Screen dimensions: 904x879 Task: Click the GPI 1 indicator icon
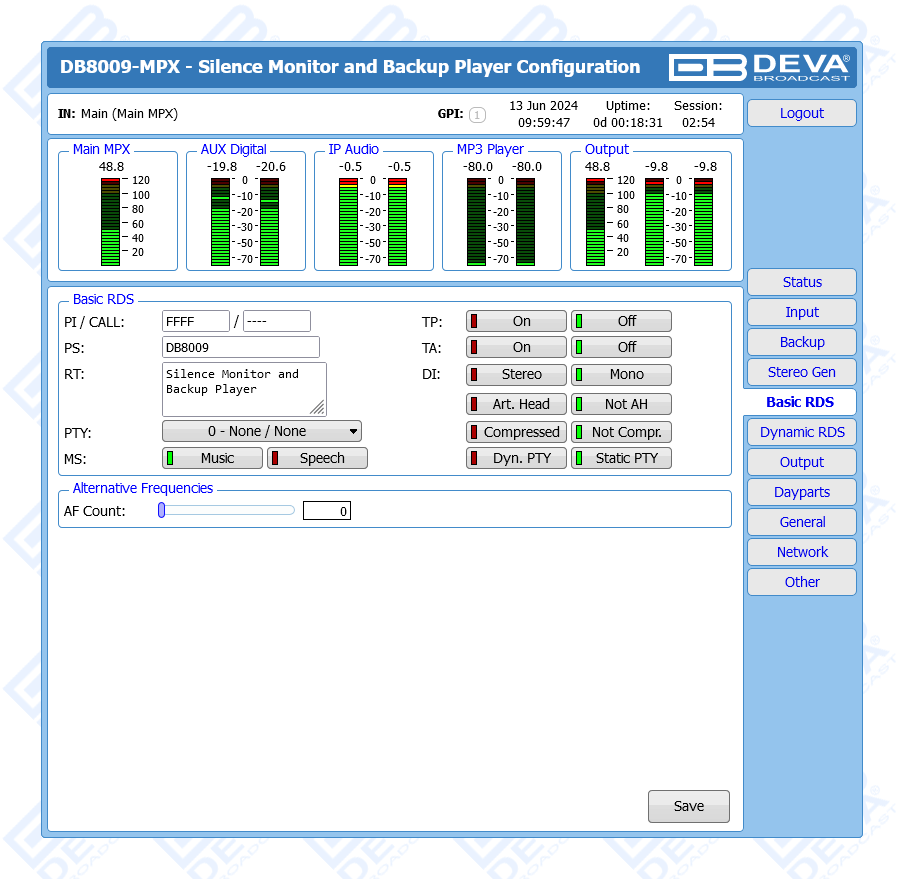click(477, 115)
